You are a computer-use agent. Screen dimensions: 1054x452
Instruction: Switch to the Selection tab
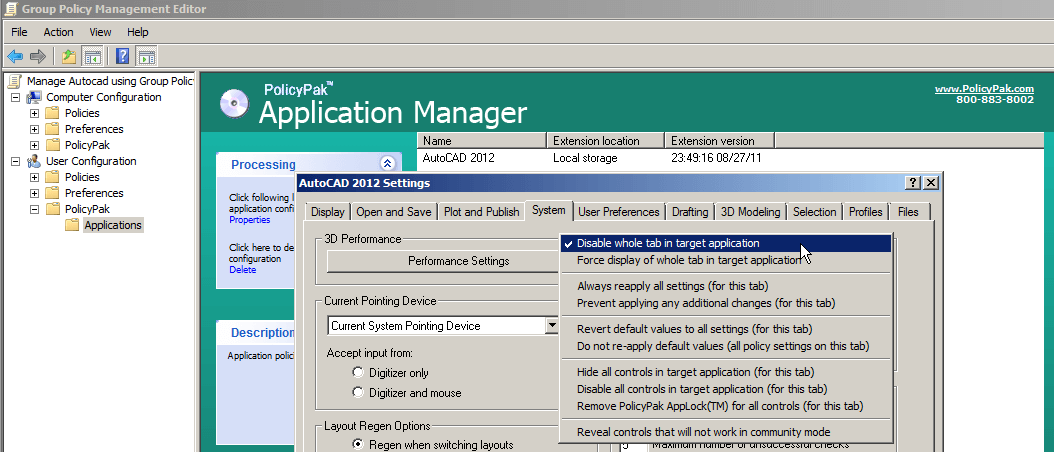[814, 212]
